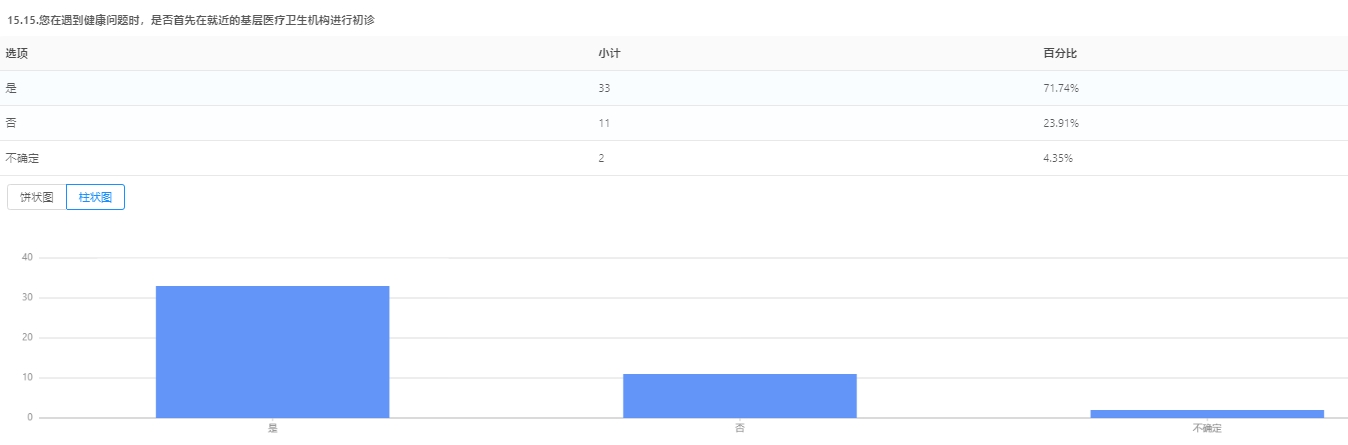The height and width of the screenshot is (445, 1348).
Task: Click the 小计 column header
Action: [x=609, y=52]
